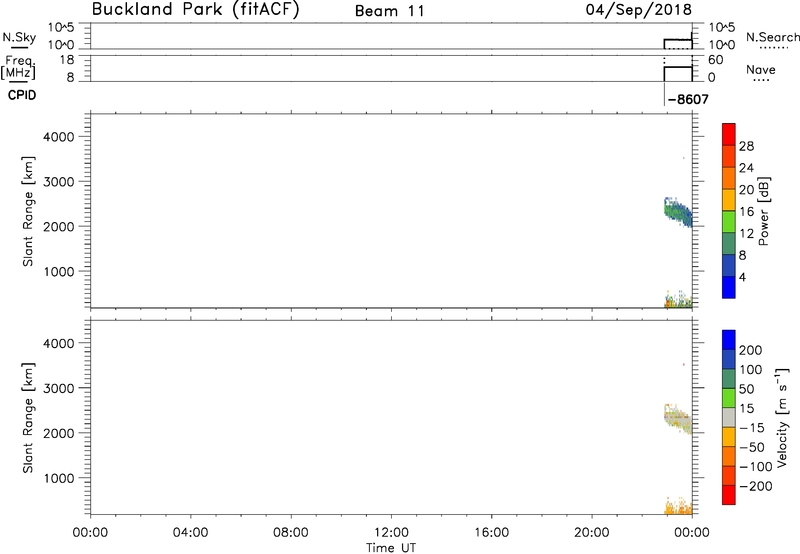Pick the Velocity segment between -100 and -50
Image resolution: width=800 pixels, height=554 pixels.
click(729, 456)
